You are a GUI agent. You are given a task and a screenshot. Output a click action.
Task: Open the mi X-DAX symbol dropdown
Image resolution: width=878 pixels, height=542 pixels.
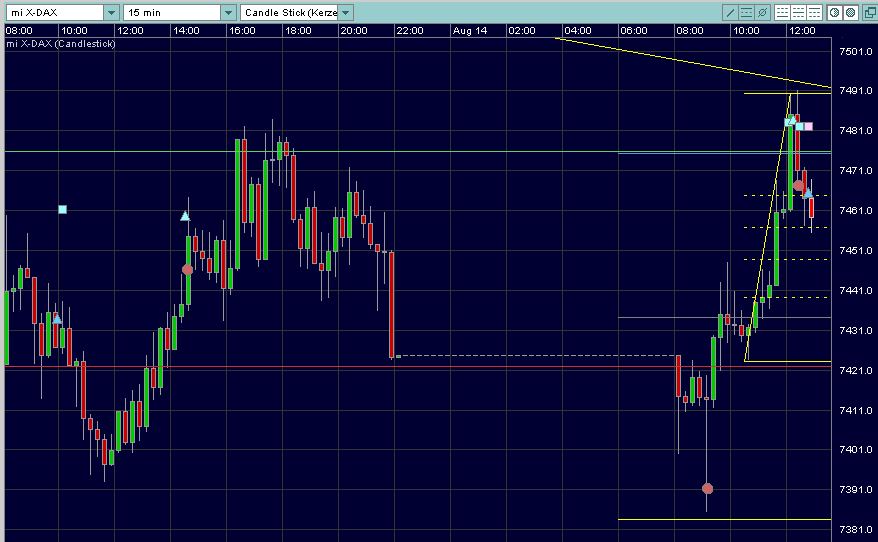[111, 12]
